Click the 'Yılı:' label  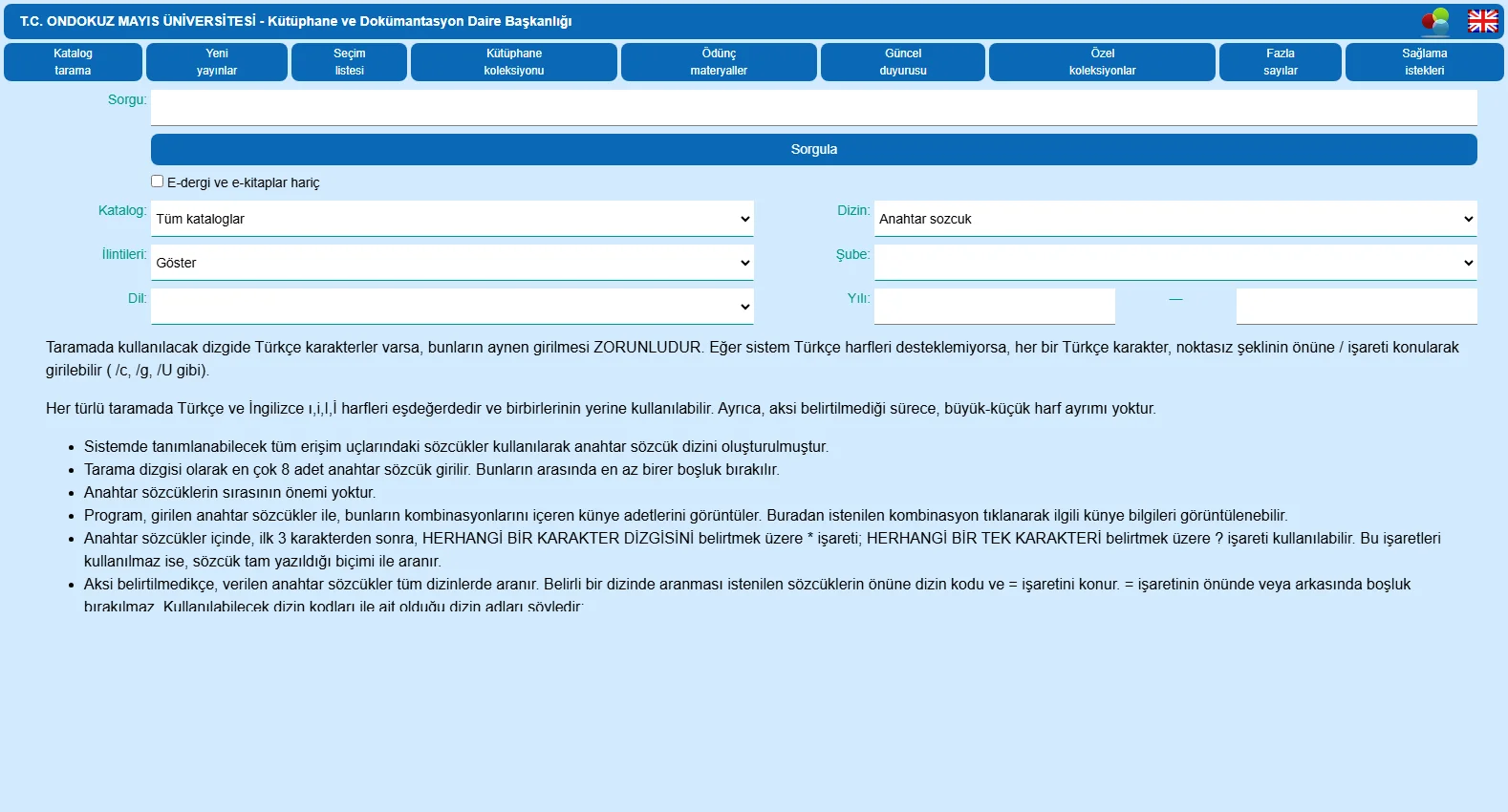[858, 298]
